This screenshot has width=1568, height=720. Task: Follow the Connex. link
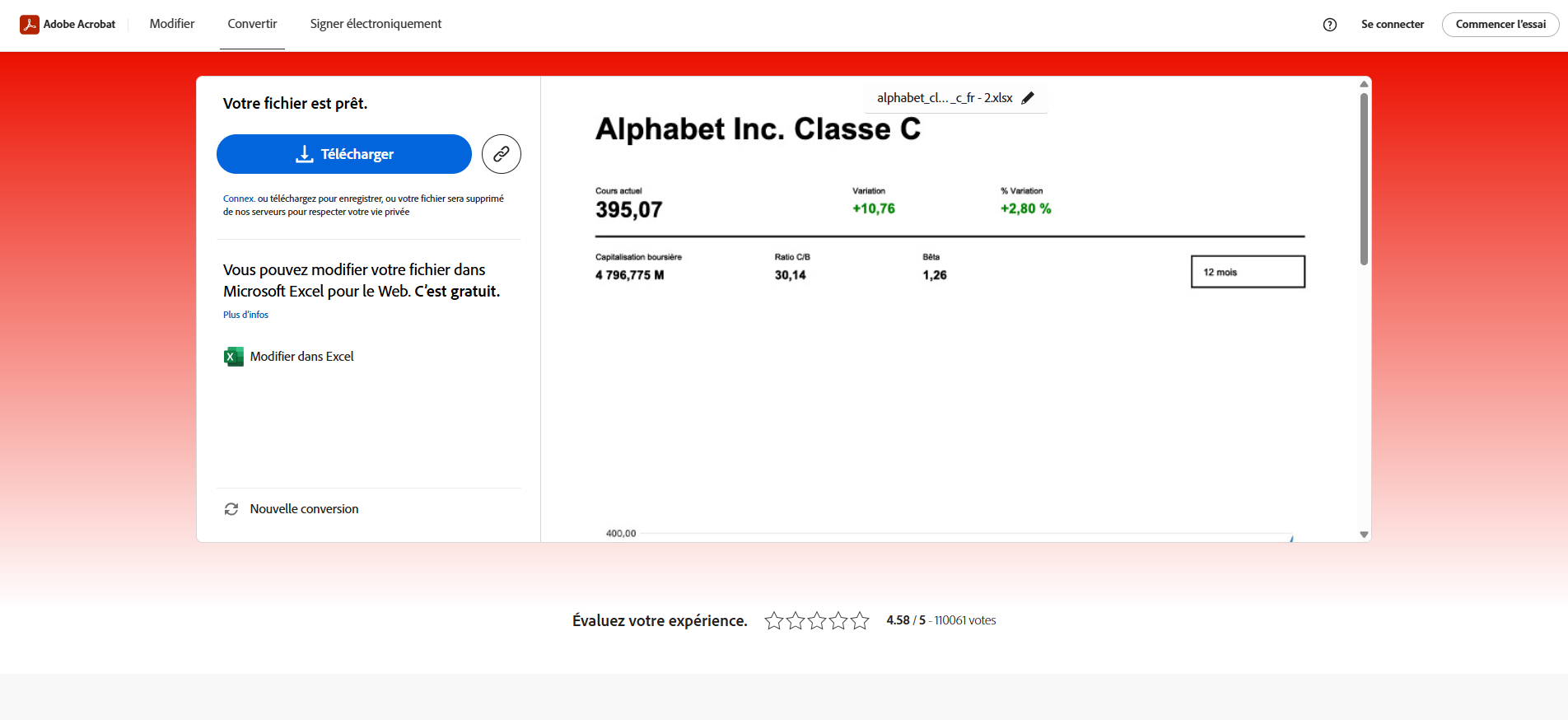[239, 199]
